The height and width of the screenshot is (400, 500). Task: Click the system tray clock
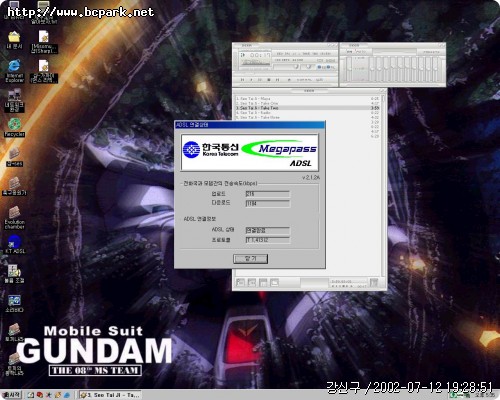[x=485, y=395]
